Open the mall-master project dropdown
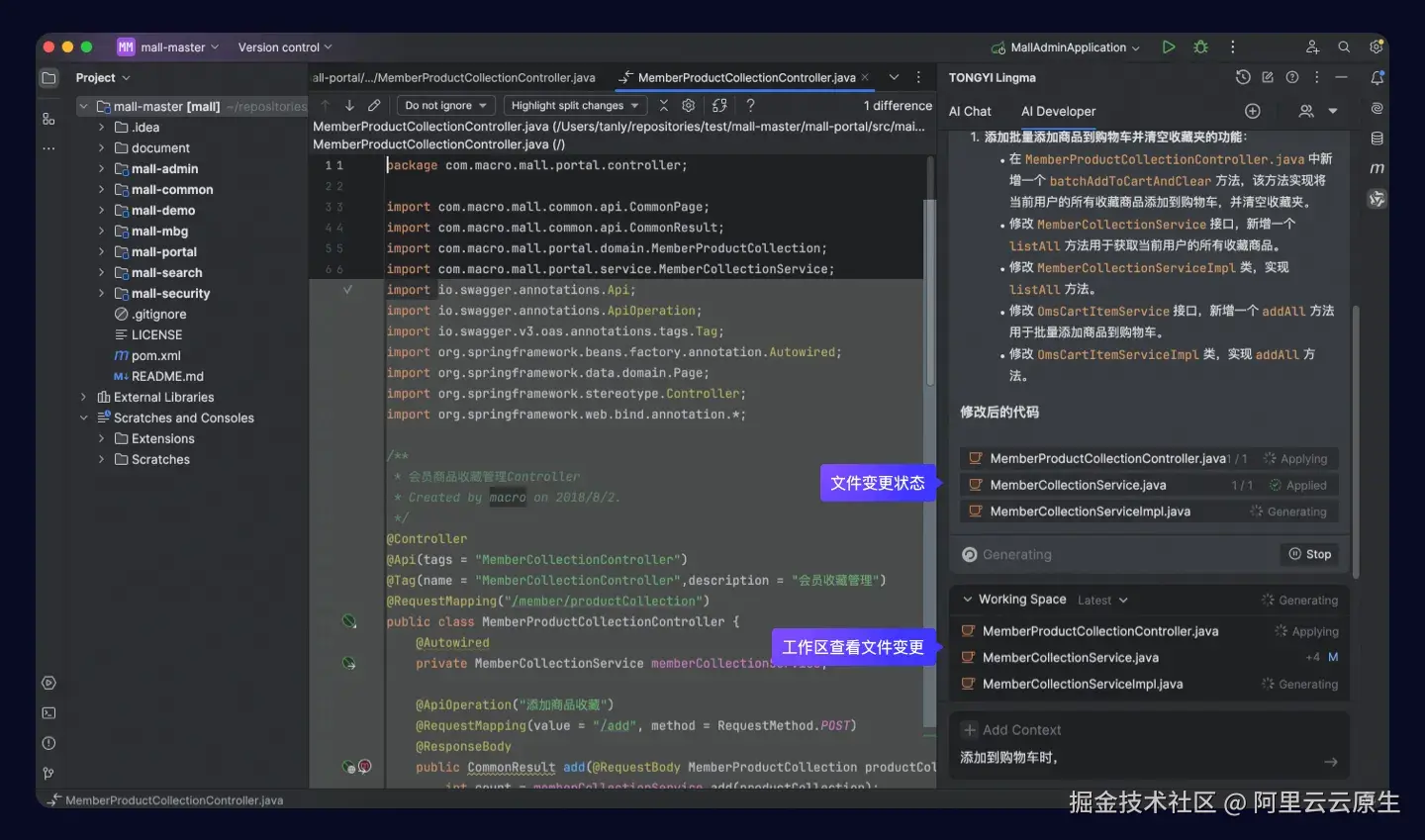 click(168, 47)
